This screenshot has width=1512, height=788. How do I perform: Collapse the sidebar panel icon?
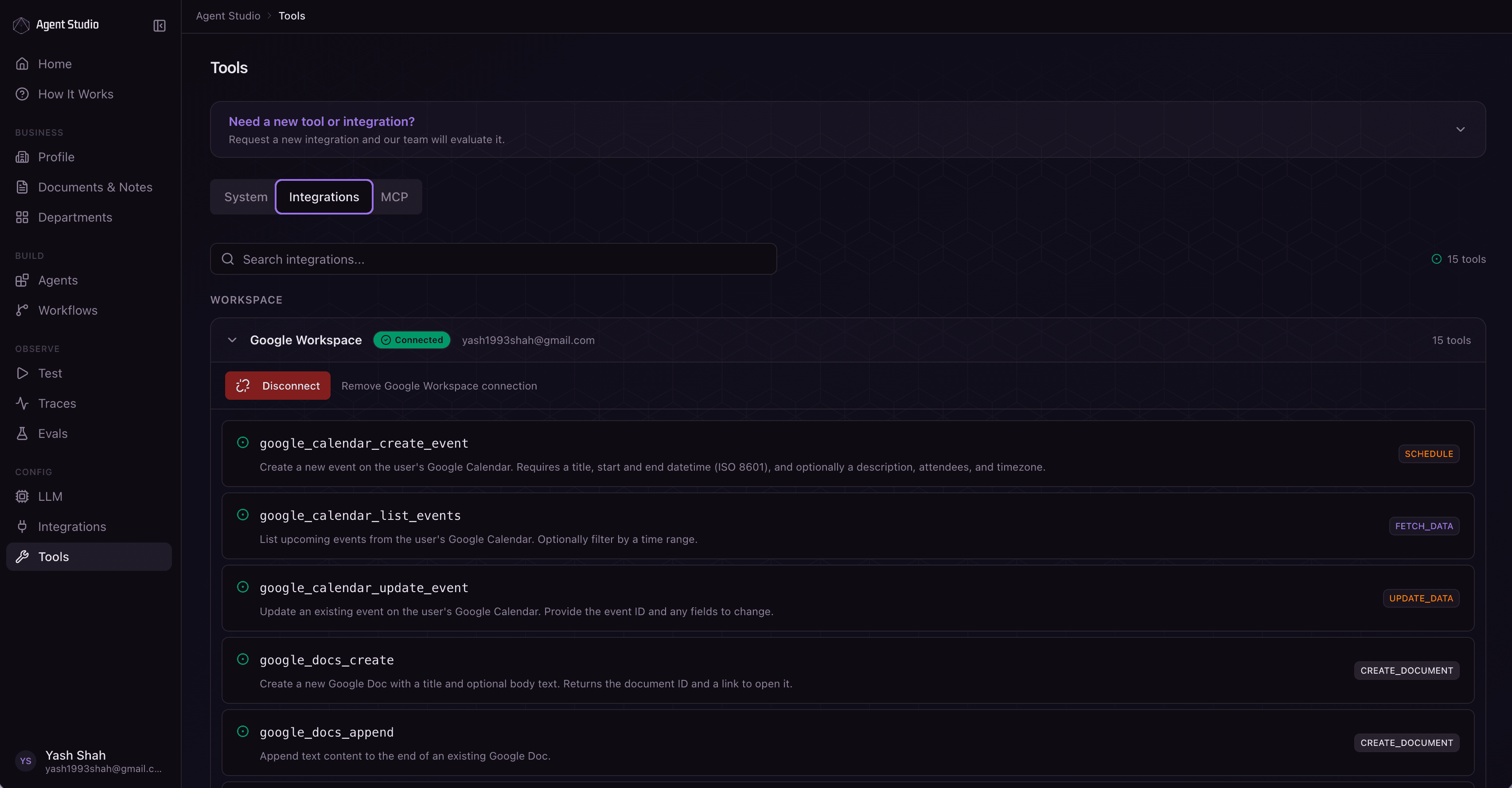[159, 25]
